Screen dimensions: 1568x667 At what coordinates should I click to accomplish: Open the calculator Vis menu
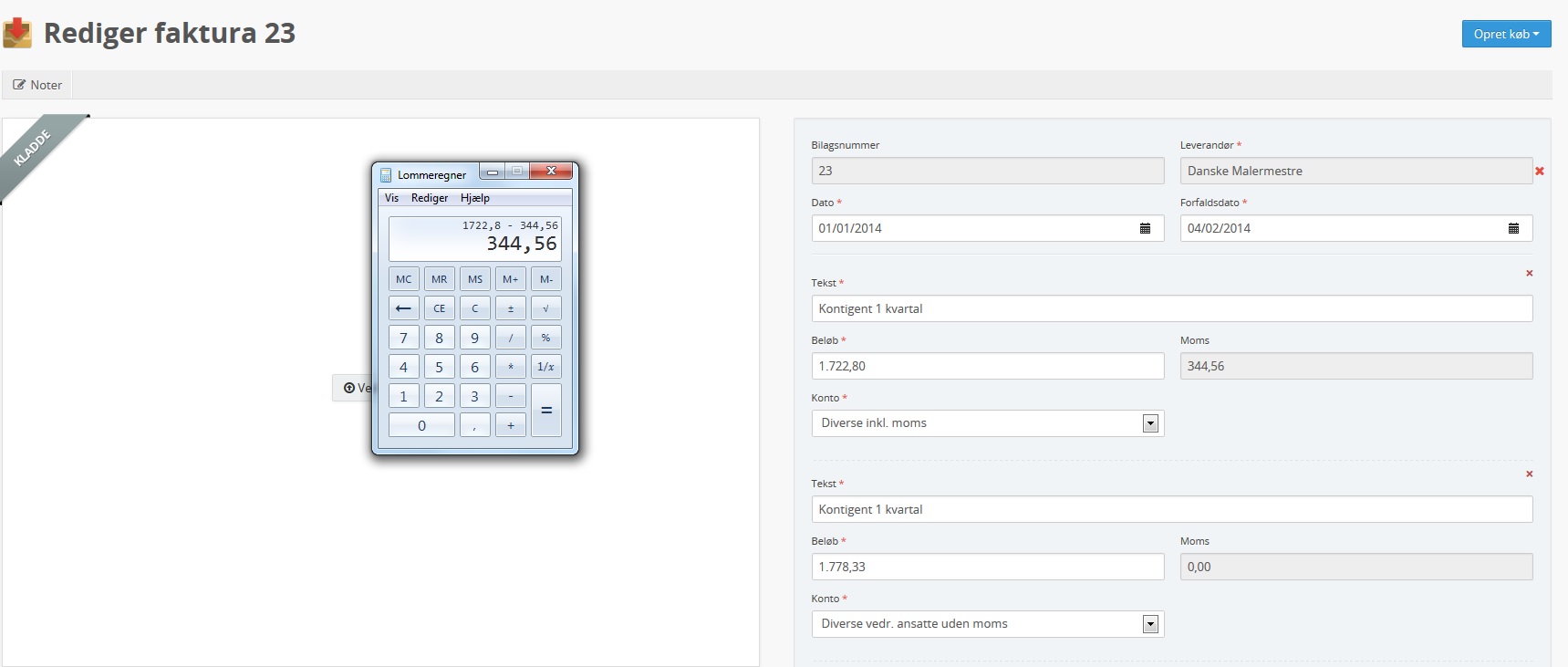point(391,198)
